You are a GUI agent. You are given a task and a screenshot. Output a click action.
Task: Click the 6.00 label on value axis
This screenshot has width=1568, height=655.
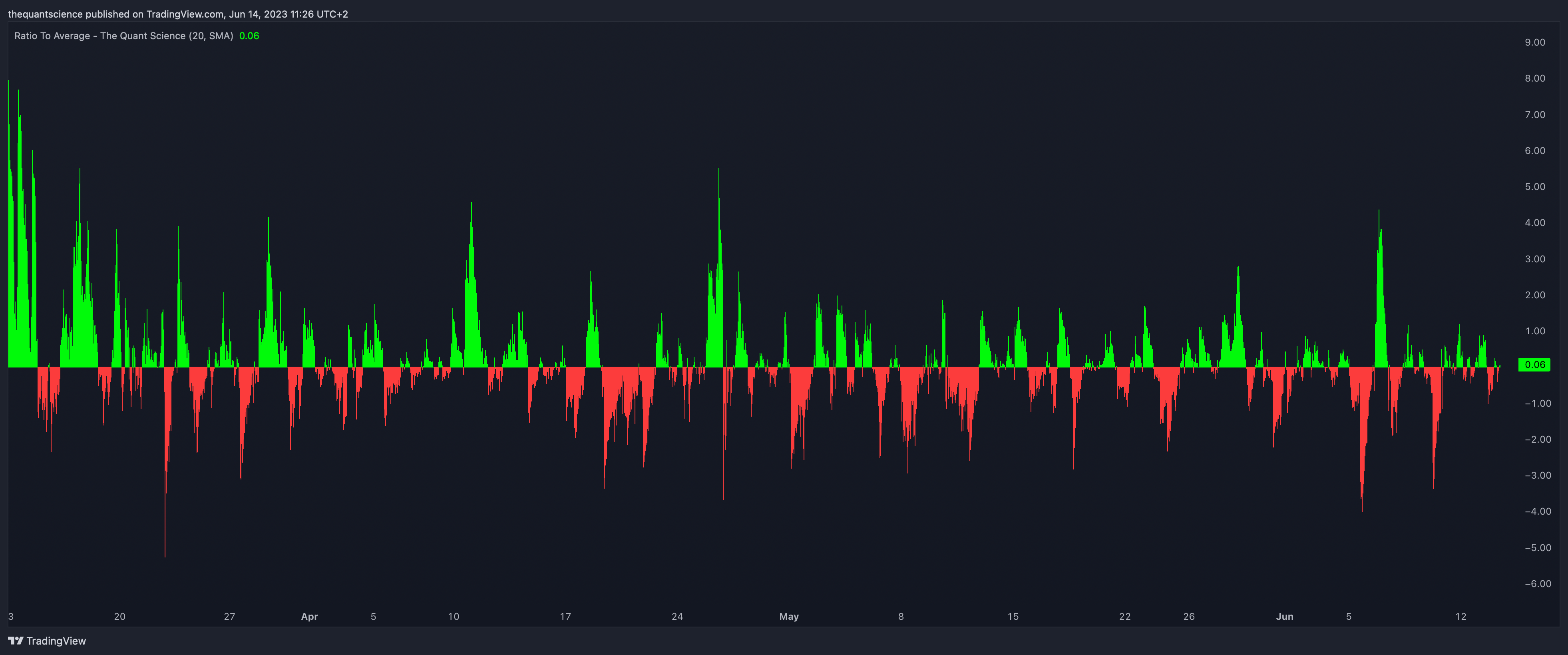[1534, 150]
